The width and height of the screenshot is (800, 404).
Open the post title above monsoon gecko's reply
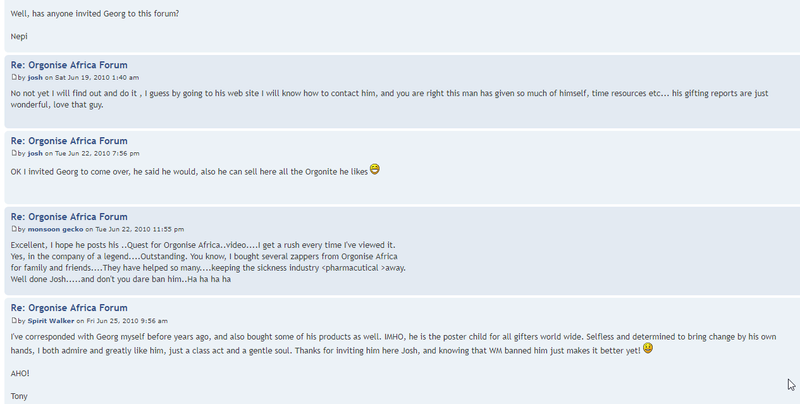pos(69,217)
